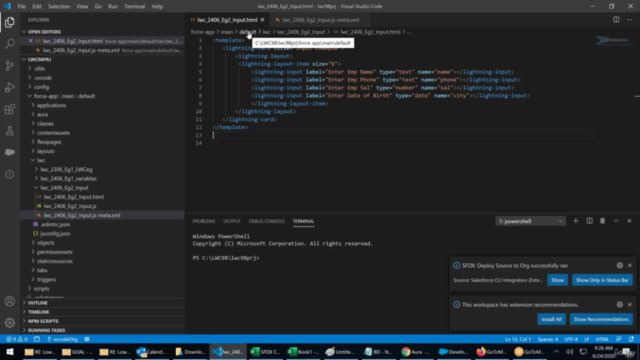The height and width of the screenshot is (360, 640).
Task: Open the Manage gear in activity bar
Action: click(x=10, y=323)
